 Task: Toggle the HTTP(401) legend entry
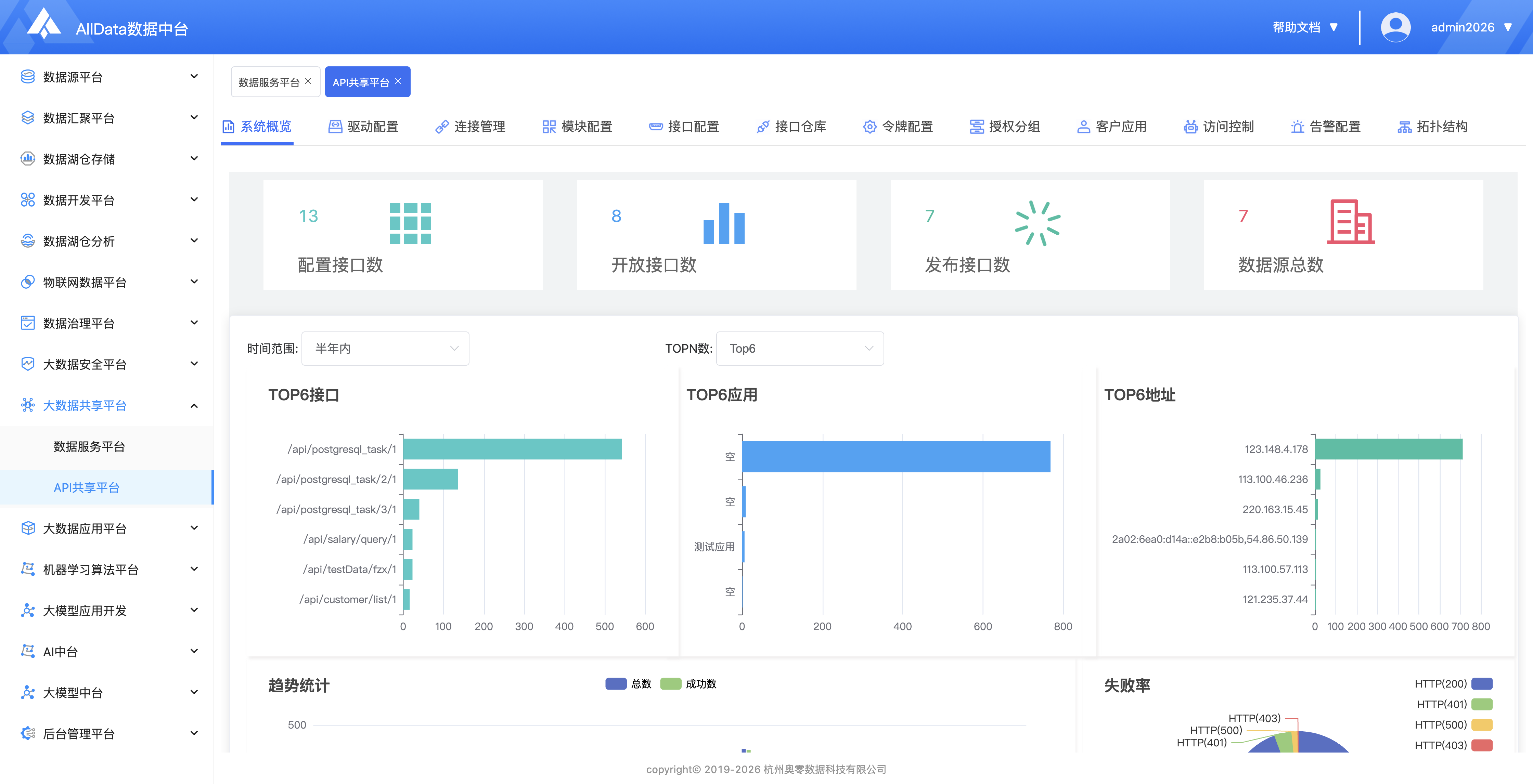coord(1454,704)
